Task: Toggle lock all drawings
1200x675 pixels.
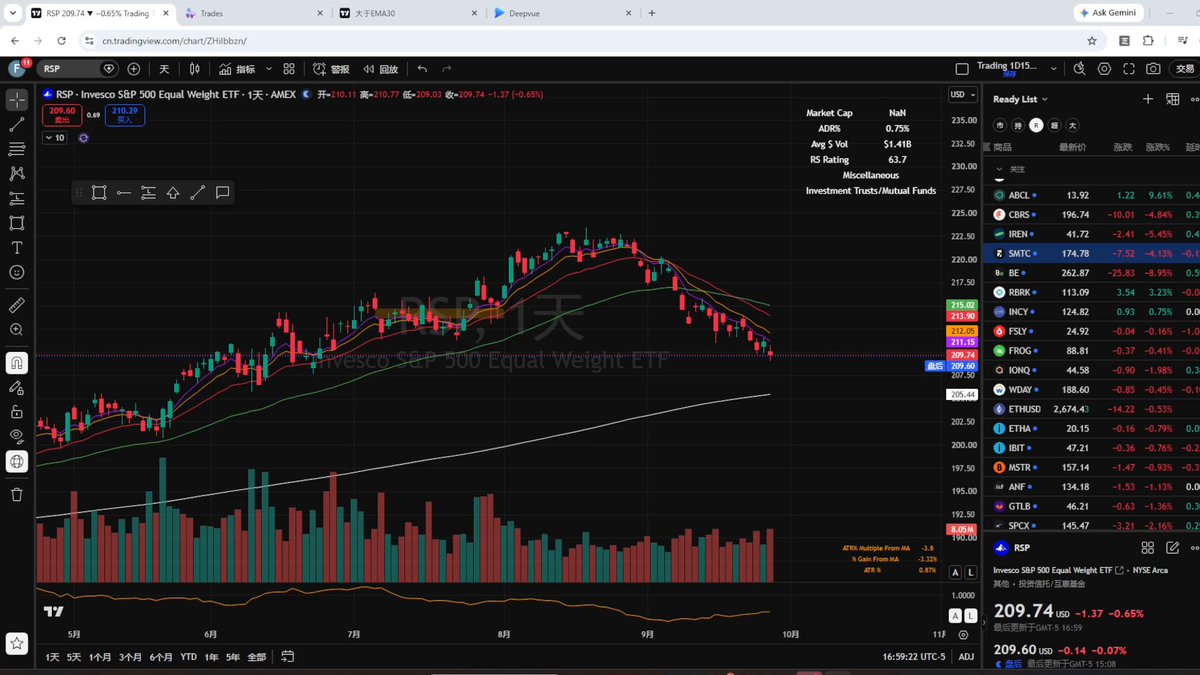Action: point(17,411)
